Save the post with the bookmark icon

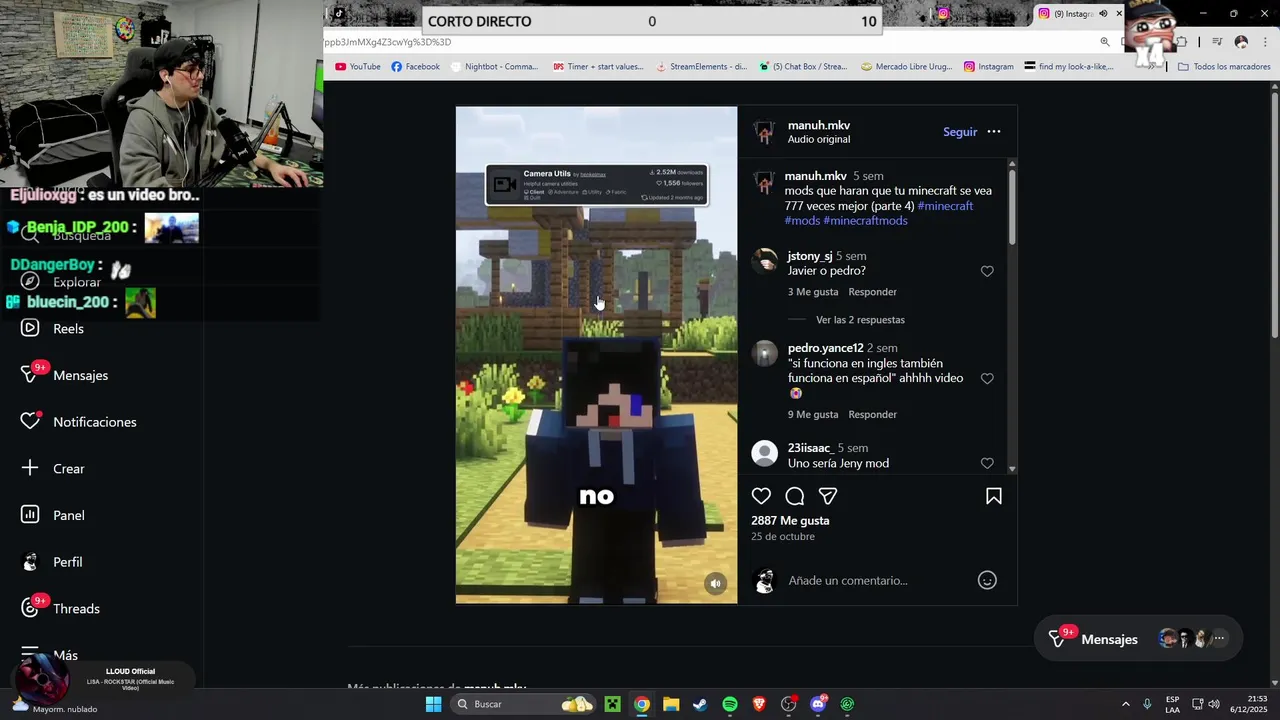(994, 496)
